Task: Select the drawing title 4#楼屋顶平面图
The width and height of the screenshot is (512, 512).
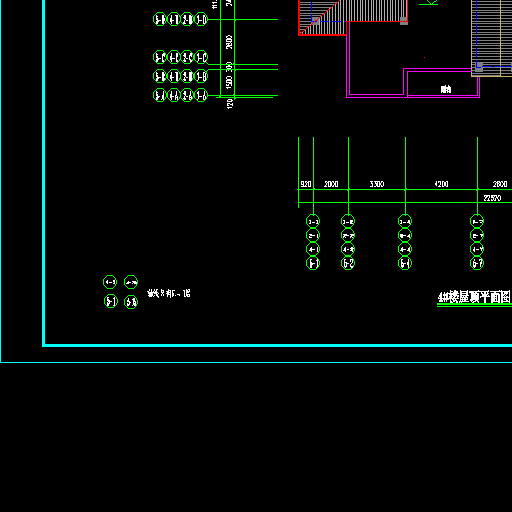Action: [x=474, y=297]
